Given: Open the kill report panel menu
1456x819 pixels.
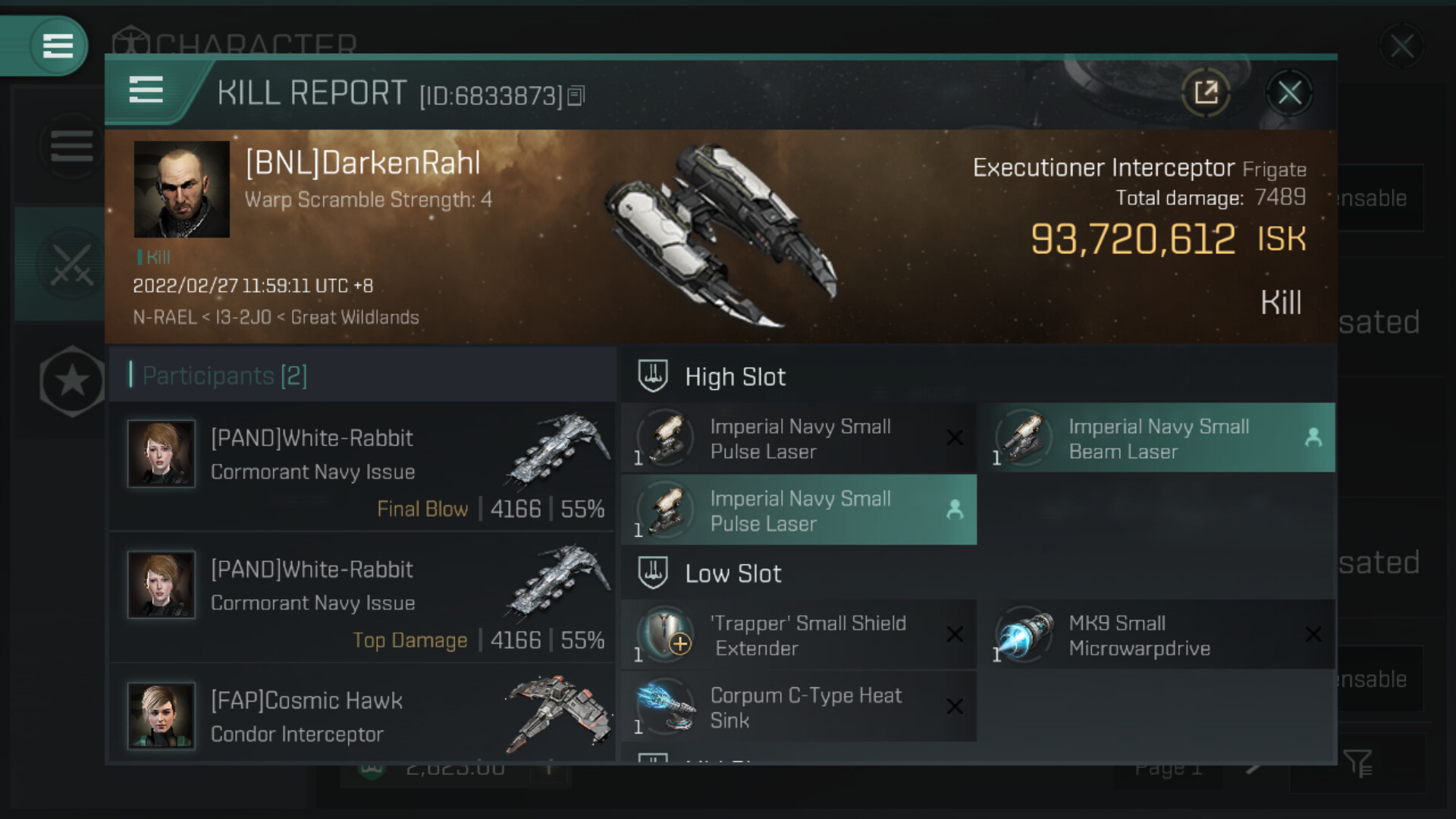Looking at the screenshot, I should click(x=146, y=90).
